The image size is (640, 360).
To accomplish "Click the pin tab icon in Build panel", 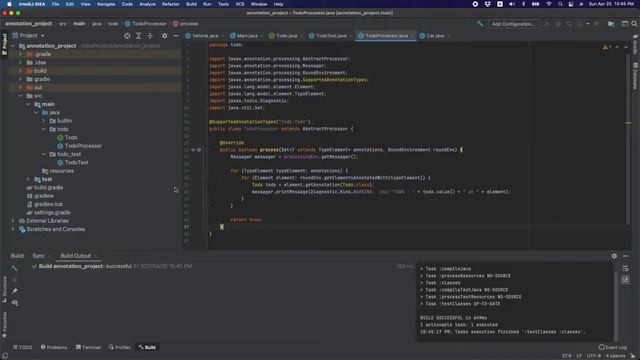I will tap(15, 291).
